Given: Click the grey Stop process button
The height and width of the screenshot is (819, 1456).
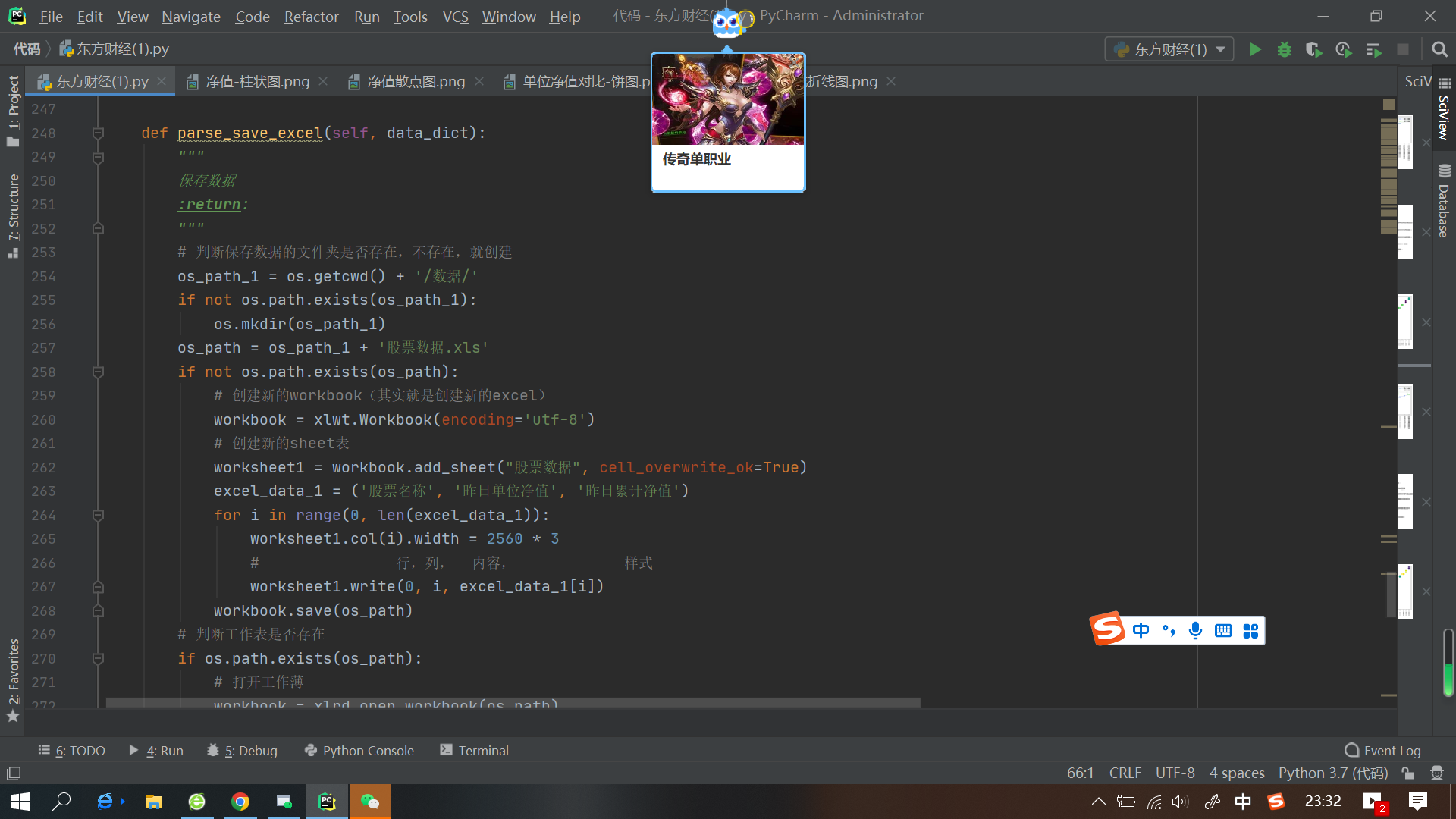Looking at the screenshot, I should 1403,49.
